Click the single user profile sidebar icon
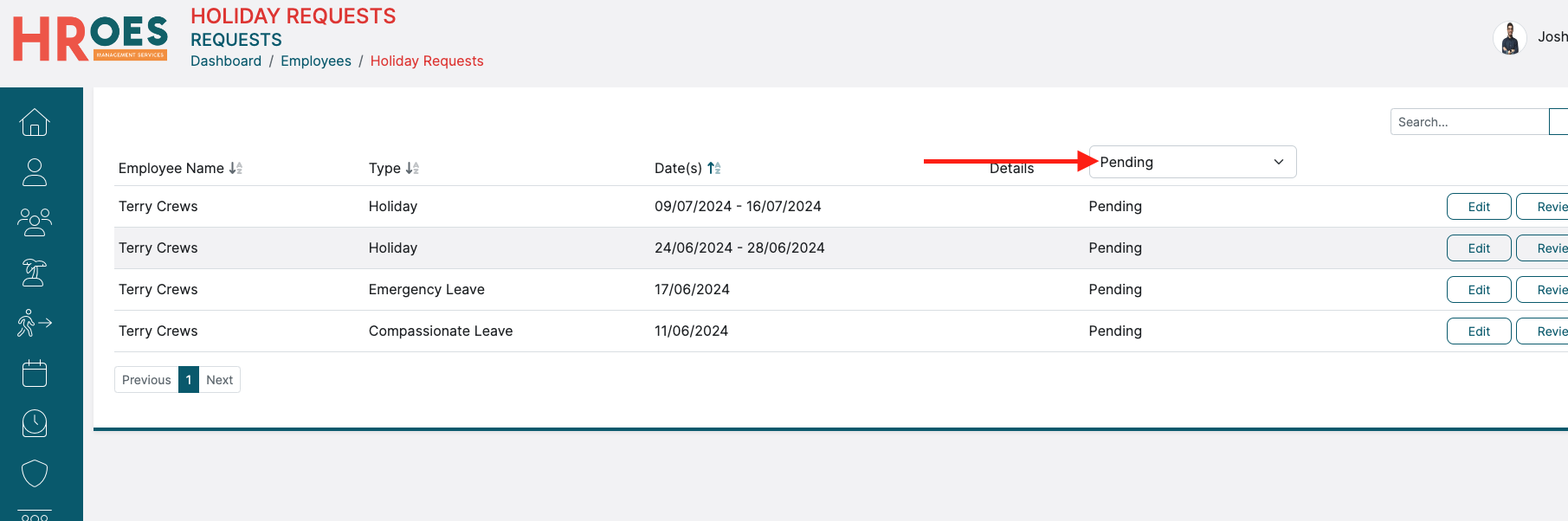This screenshot has width=1568, height=521. click(35, 172)
